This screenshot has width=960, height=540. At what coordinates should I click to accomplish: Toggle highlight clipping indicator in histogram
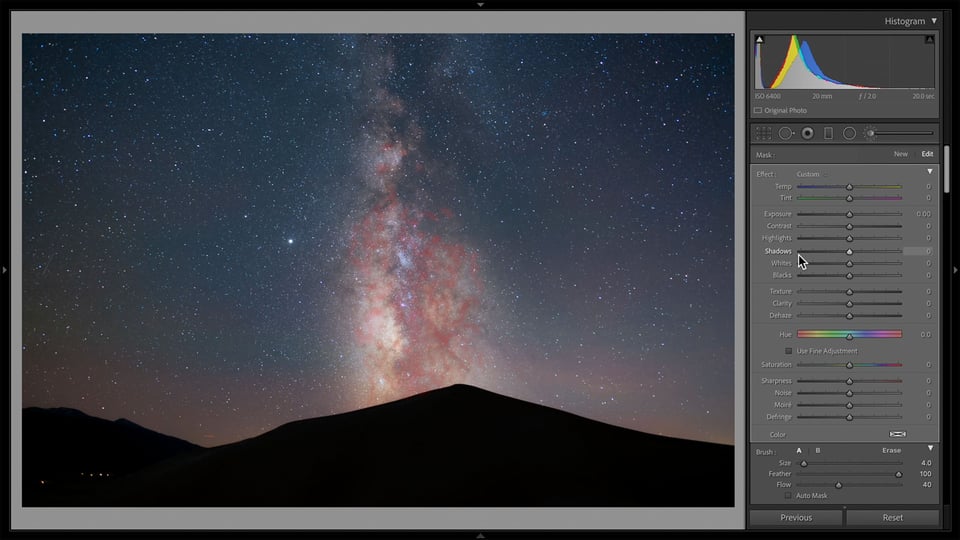(x=929, y=39)
